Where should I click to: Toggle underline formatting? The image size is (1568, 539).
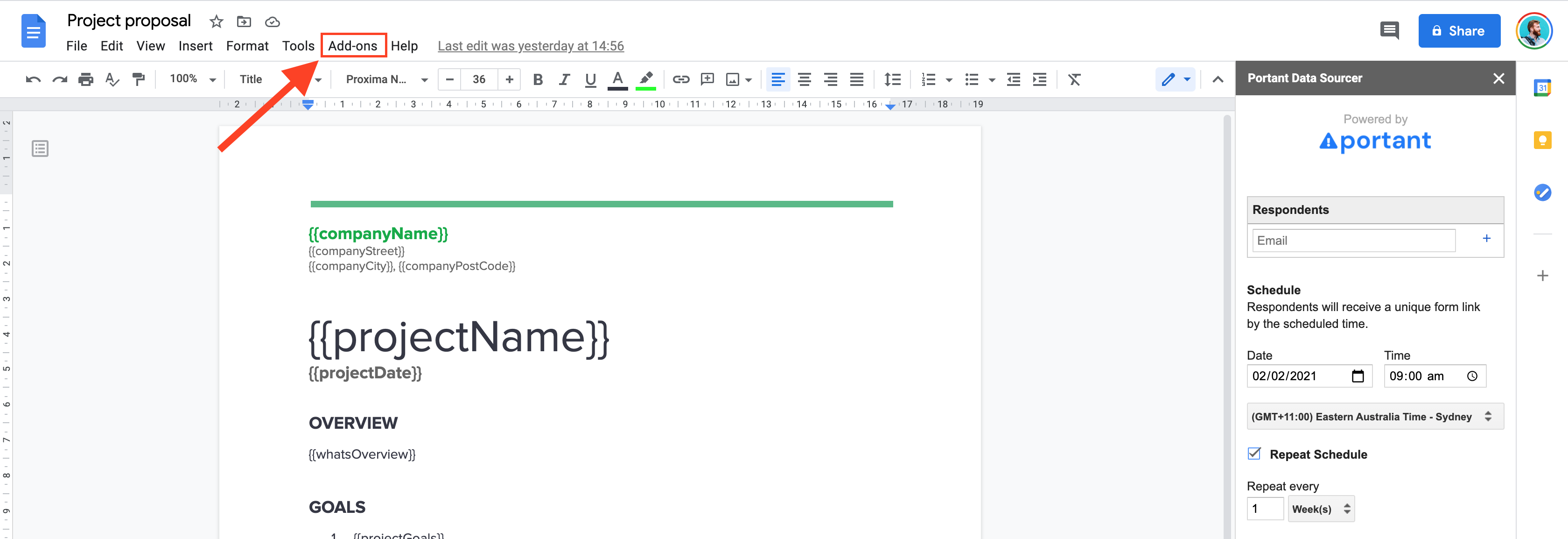coord(590,79)
